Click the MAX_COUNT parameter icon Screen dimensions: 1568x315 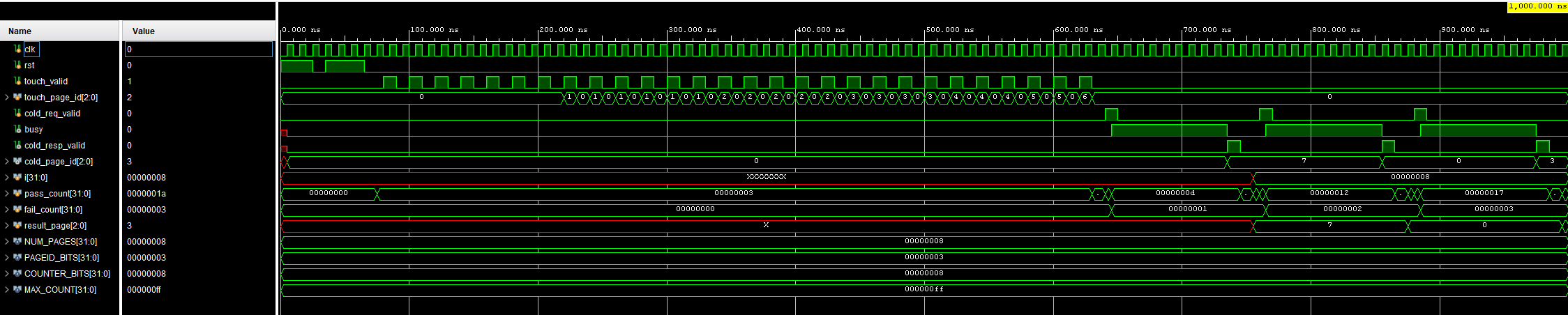pyautogui.click(x=17, y=289)
